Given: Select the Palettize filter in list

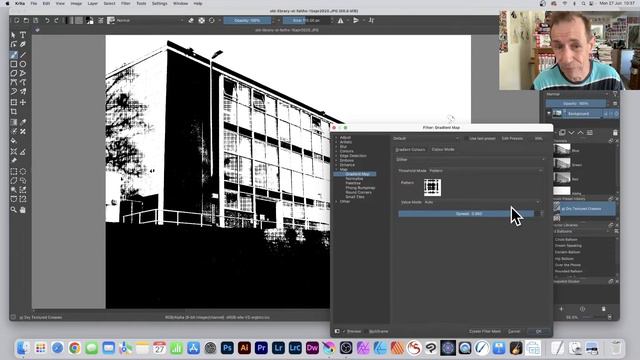Looking at the screenshot, I should (x=353, y=183).
